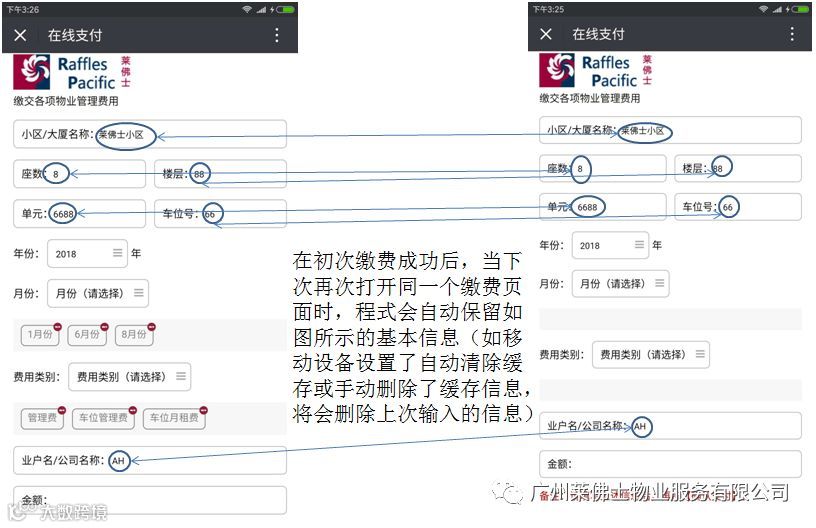Remove the 8月份 tag via its red minus
This screenshot has width=816, height=528.
[151, 327]
